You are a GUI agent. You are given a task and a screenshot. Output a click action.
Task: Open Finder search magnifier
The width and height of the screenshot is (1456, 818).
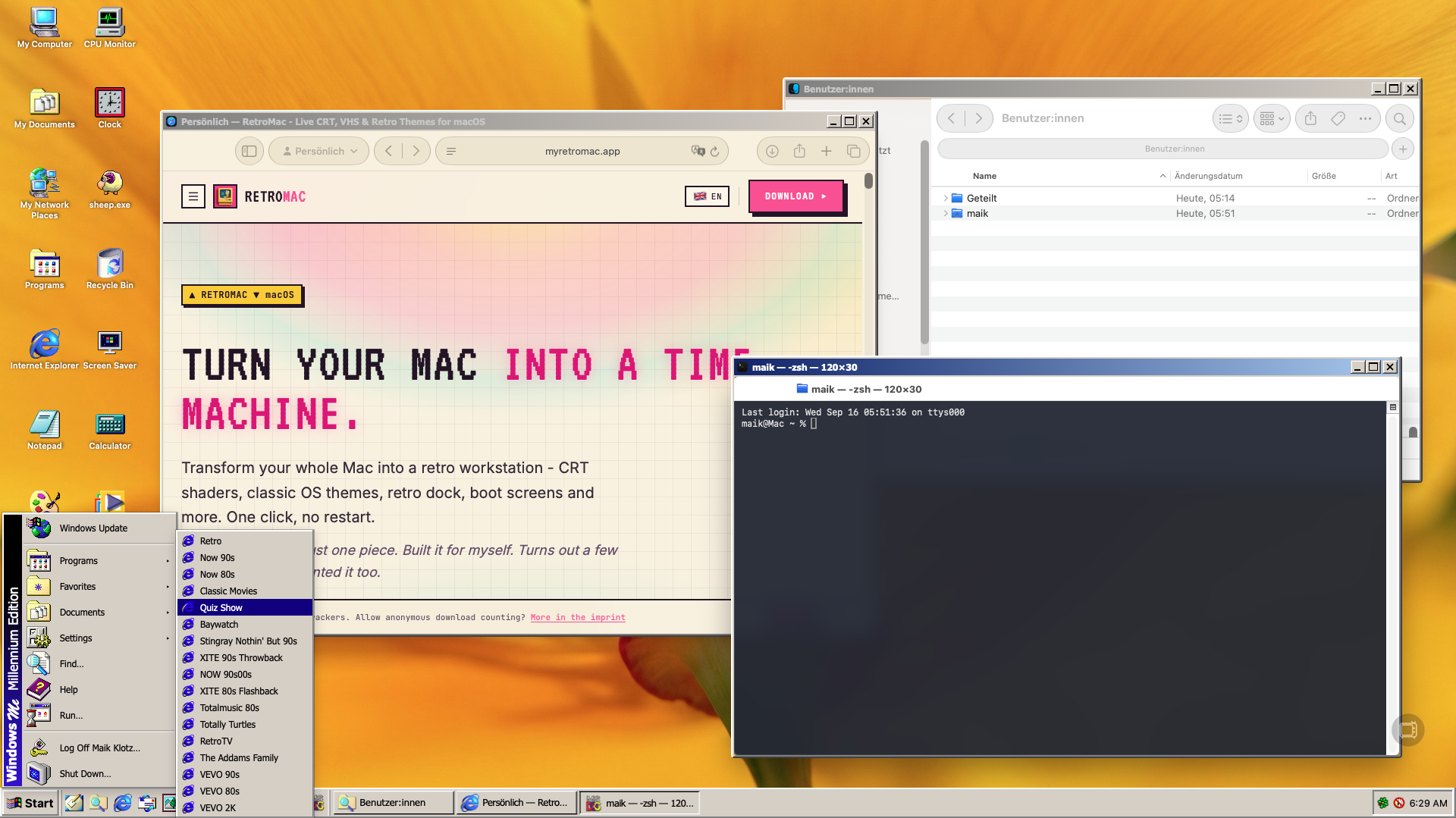pyautogui.click(x=1400, y=118)
